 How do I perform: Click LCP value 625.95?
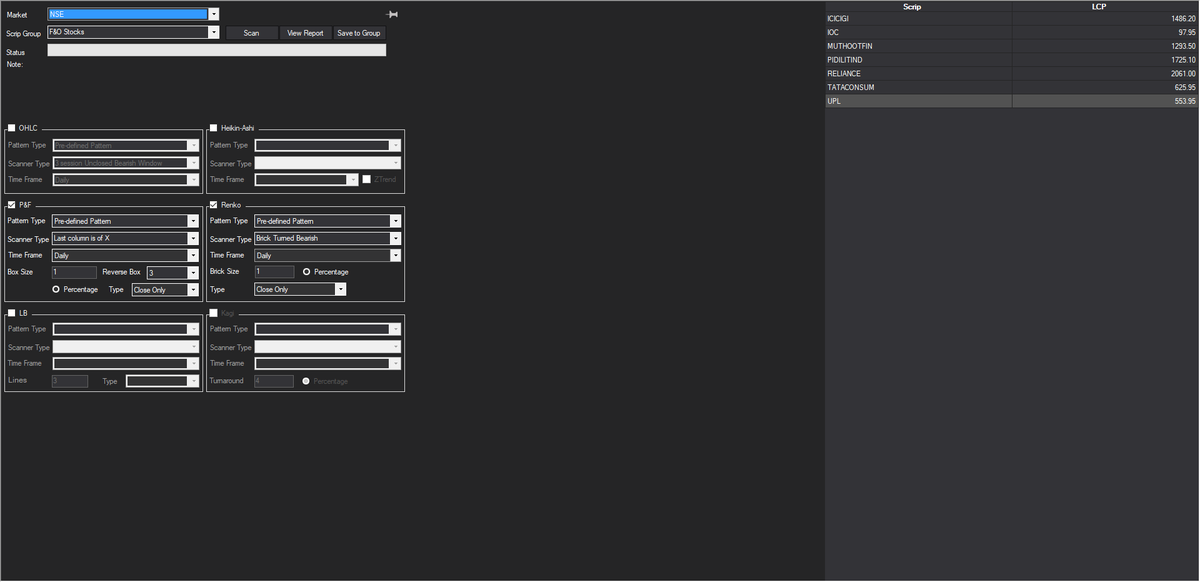pyautogui.click(x=1185, y=88)
